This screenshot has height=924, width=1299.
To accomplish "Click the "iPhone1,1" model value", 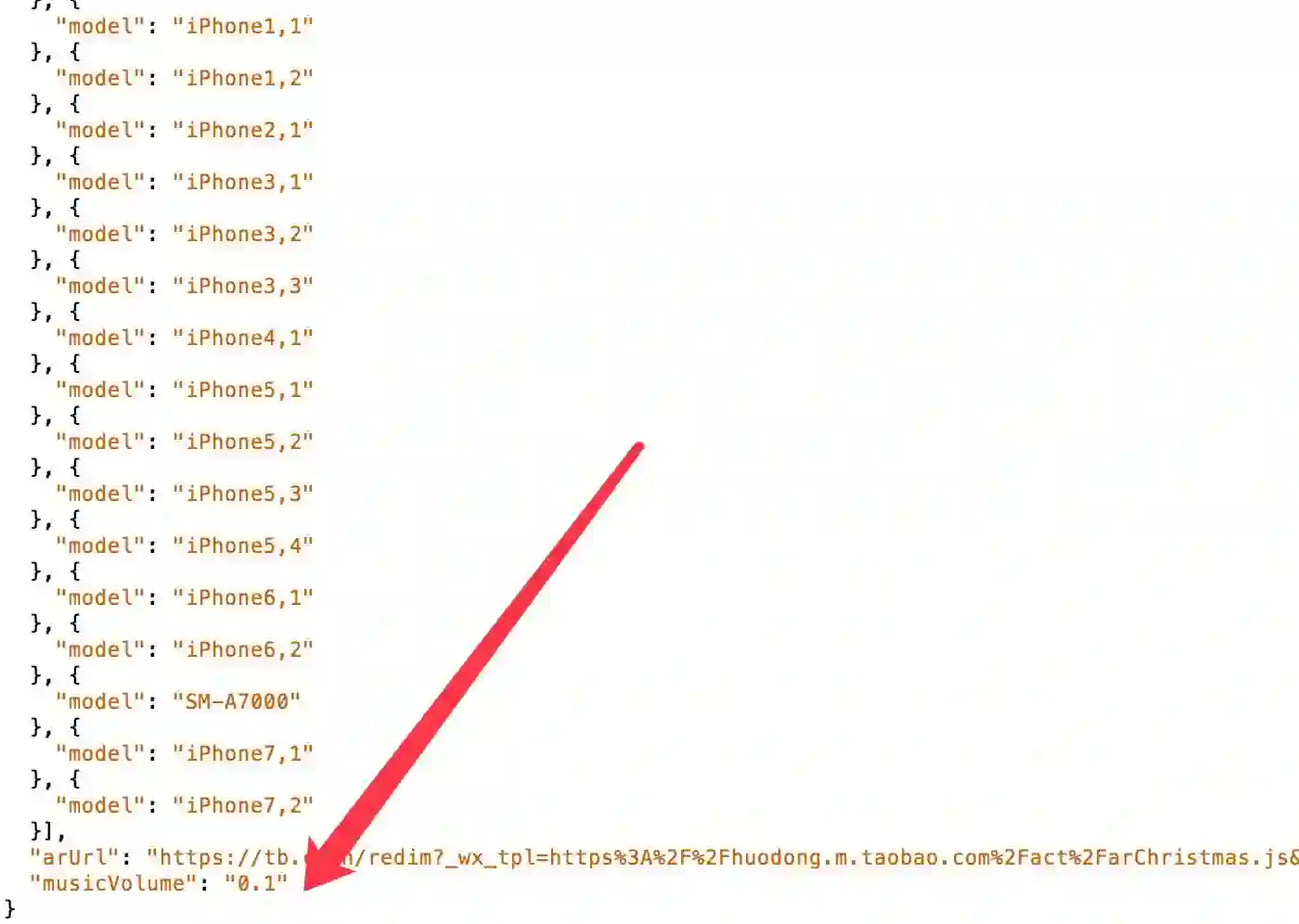I will [243, 26].
